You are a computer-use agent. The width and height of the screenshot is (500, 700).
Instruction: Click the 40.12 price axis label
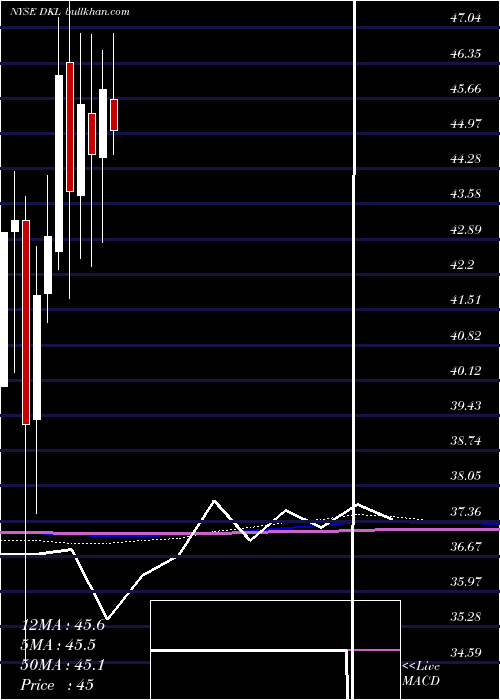466,370
